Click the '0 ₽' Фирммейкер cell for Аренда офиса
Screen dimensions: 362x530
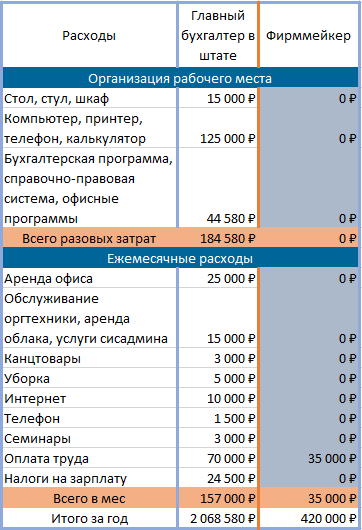pyautogui.click(x=309, y=278)
